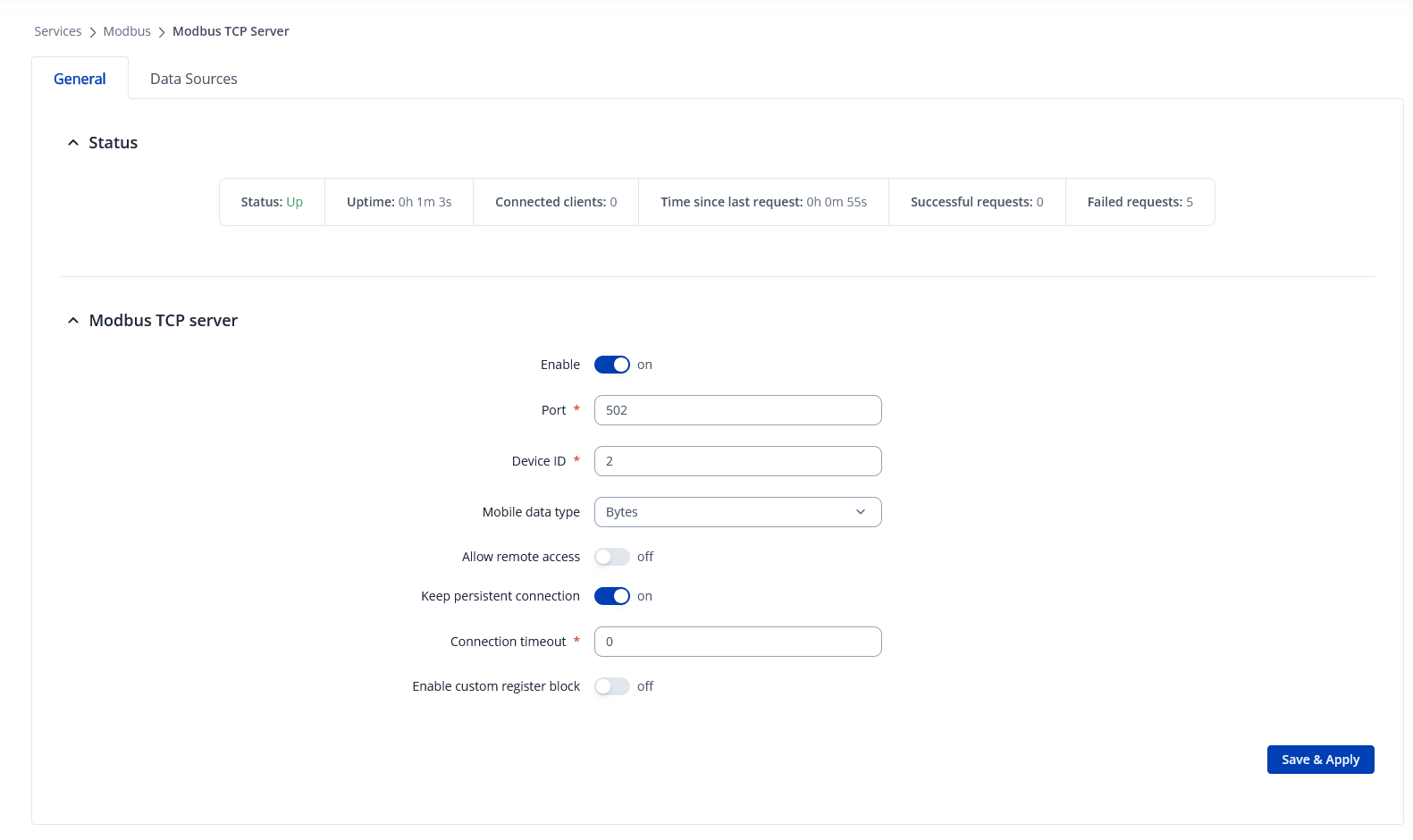Click into the Port input field
1413x840 pixels.
737,410
